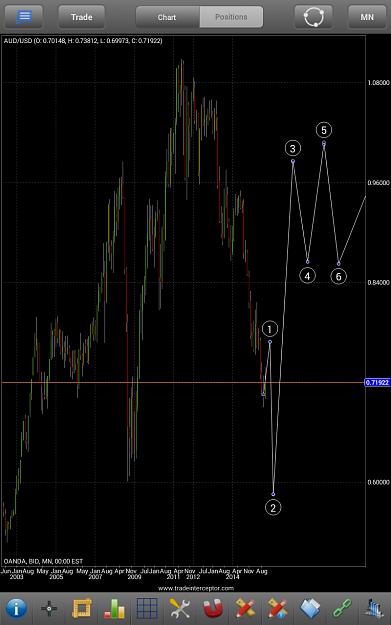Tap the Trade button
This screenshot has width=391, height=625.
coord(82,17)
